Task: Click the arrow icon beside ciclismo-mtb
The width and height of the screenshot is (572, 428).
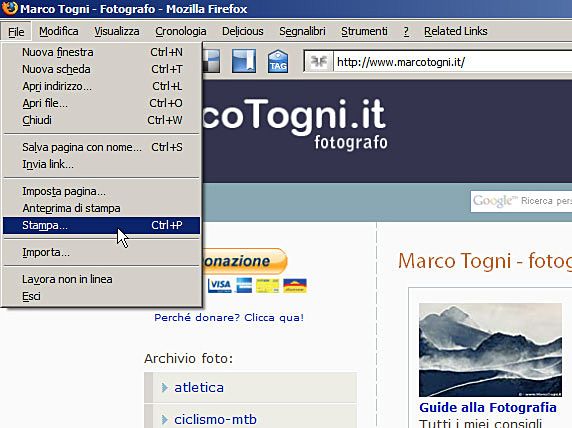Action: 165,420
